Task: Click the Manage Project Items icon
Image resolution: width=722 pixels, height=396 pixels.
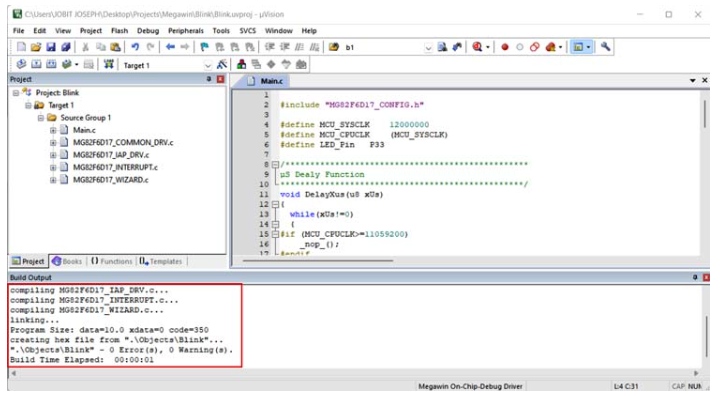Action: click(241, 64)
